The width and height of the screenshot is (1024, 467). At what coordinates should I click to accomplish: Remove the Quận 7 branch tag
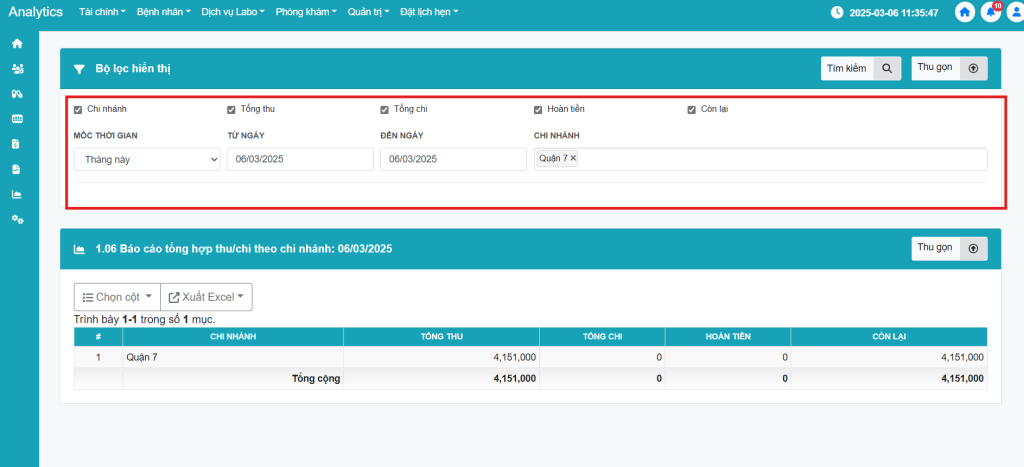pyautogui.click(x=573, y=158)
